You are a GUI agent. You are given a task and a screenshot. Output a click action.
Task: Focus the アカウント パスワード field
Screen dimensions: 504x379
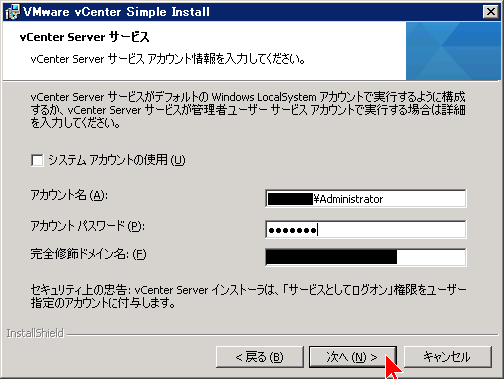pos(366,229)
